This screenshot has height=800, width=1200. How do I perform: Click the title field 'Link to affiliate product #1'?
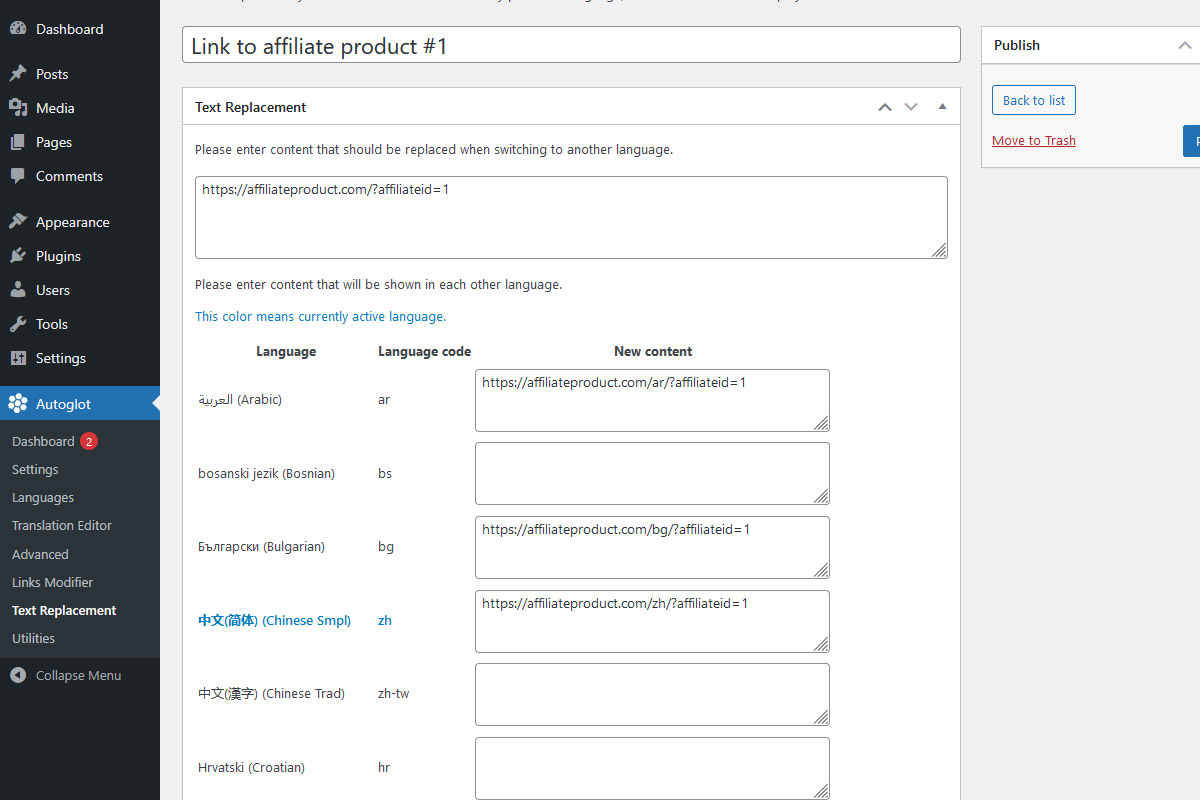tap(571, 46)
